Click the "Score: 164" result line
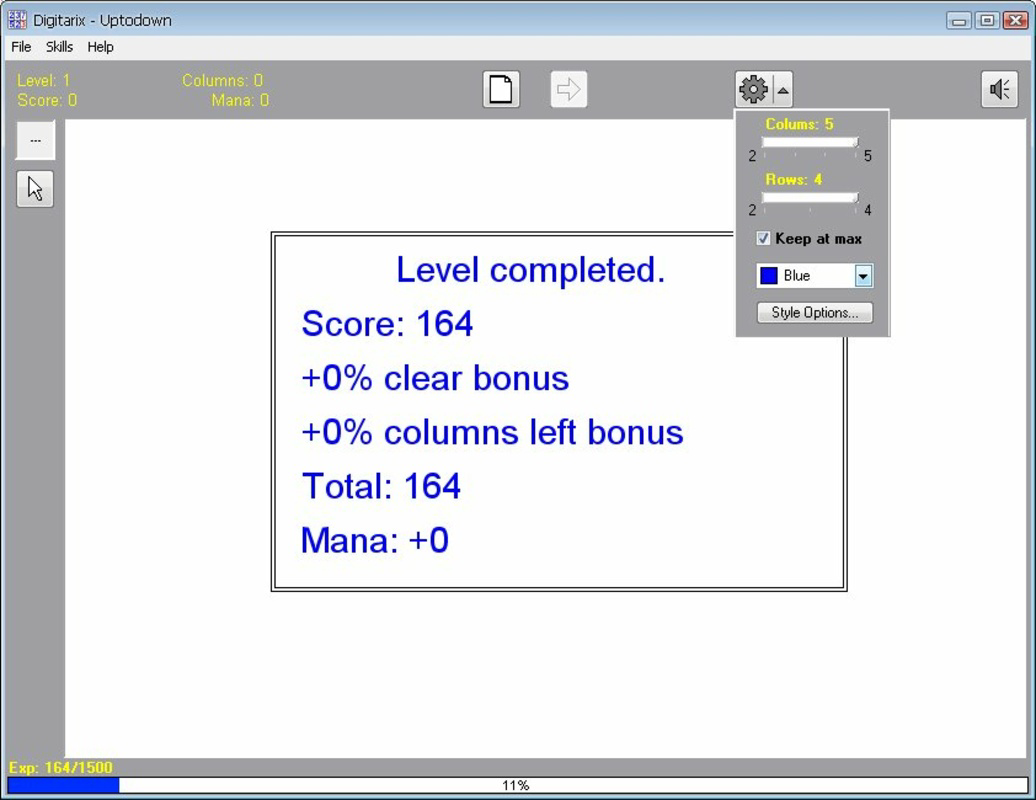Screen dimensions: 1036x800 387,324
